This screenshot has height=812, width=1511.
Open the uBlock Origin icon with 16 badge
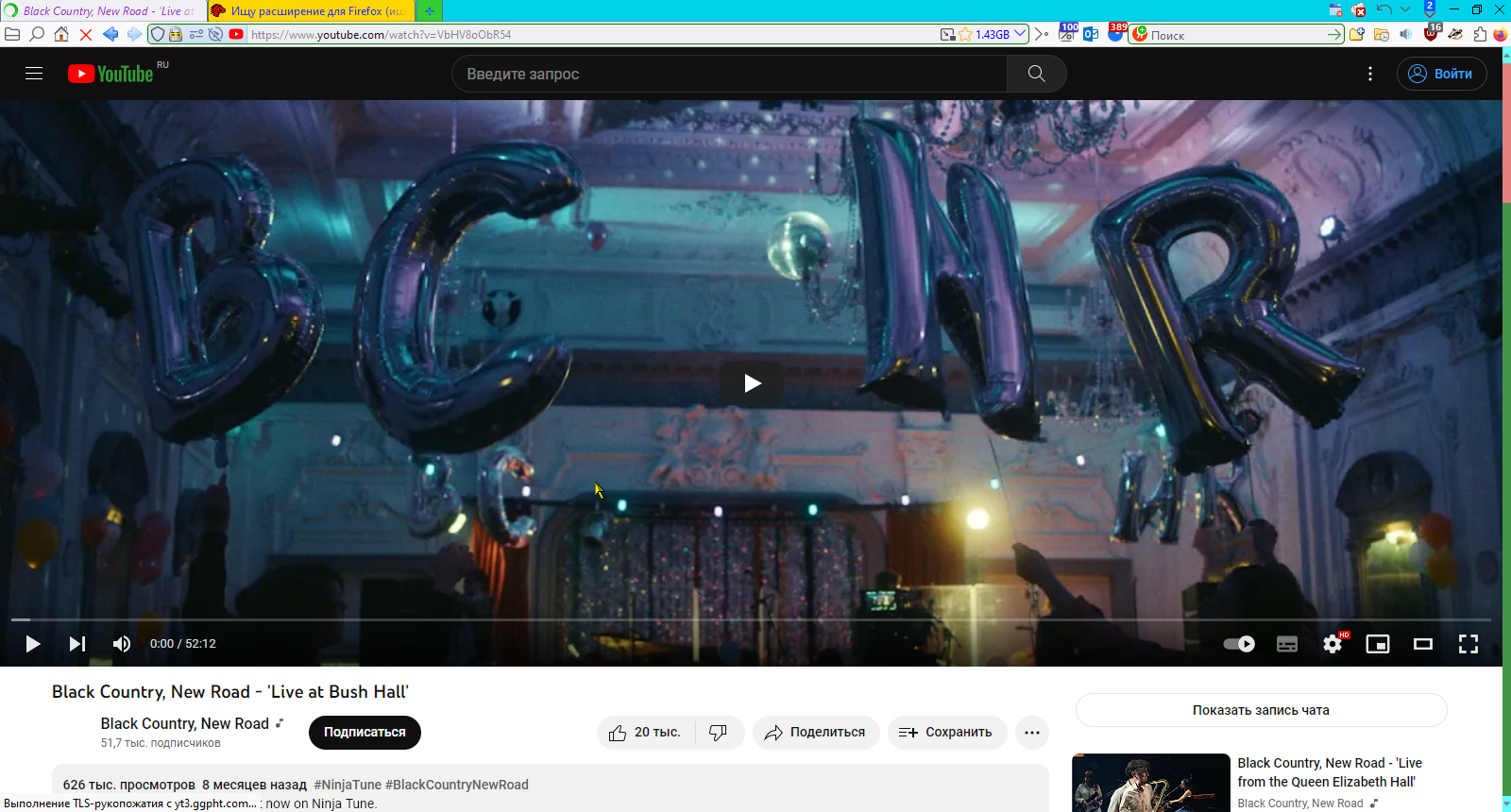point(1432,32)
